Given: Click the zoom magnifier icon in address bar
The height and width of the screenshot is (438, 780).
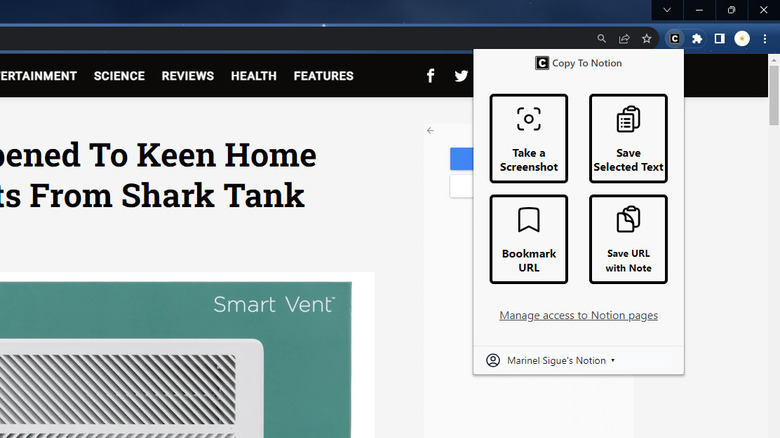Looking at the screenshot, I should click(601, 38).
